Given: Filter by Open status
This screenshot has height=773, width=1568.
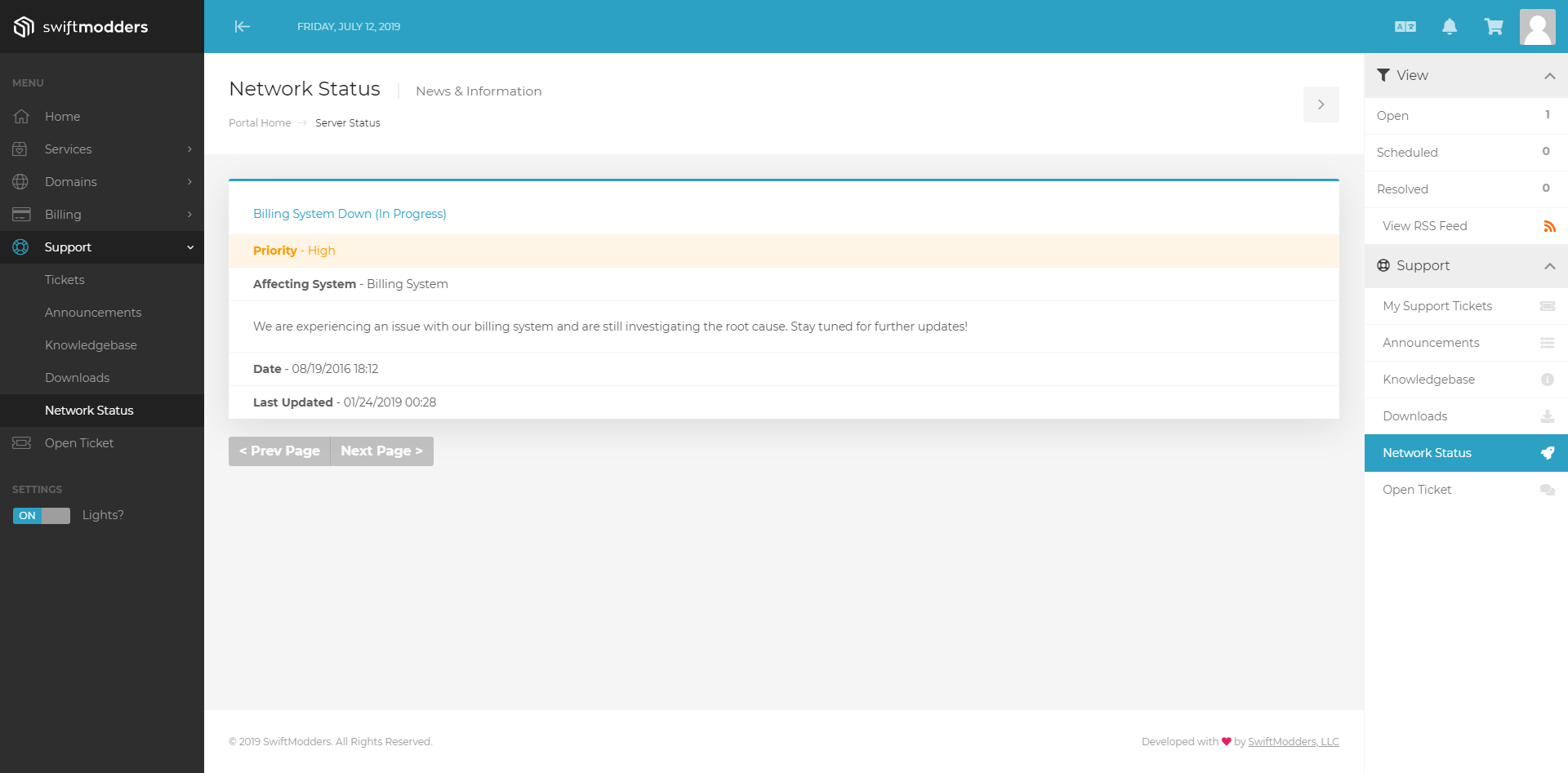Looking at the screenshot, I should pos(1392,116).
